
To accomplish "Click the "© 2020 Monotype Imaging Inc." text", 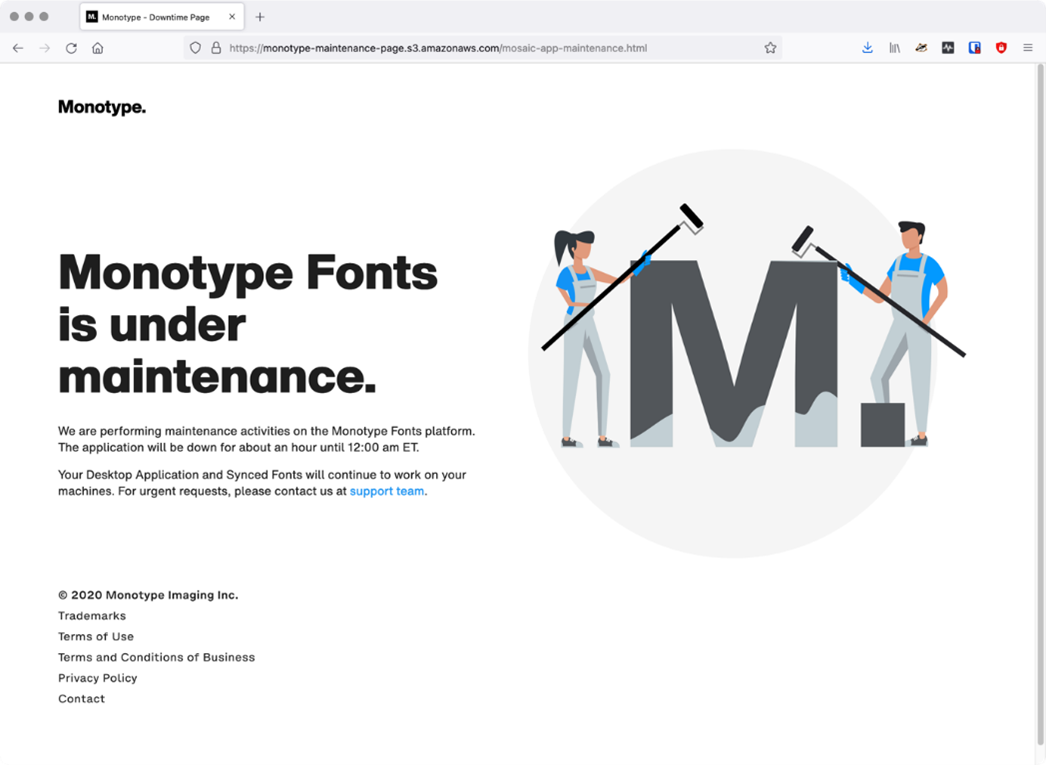I will (148, 595).
